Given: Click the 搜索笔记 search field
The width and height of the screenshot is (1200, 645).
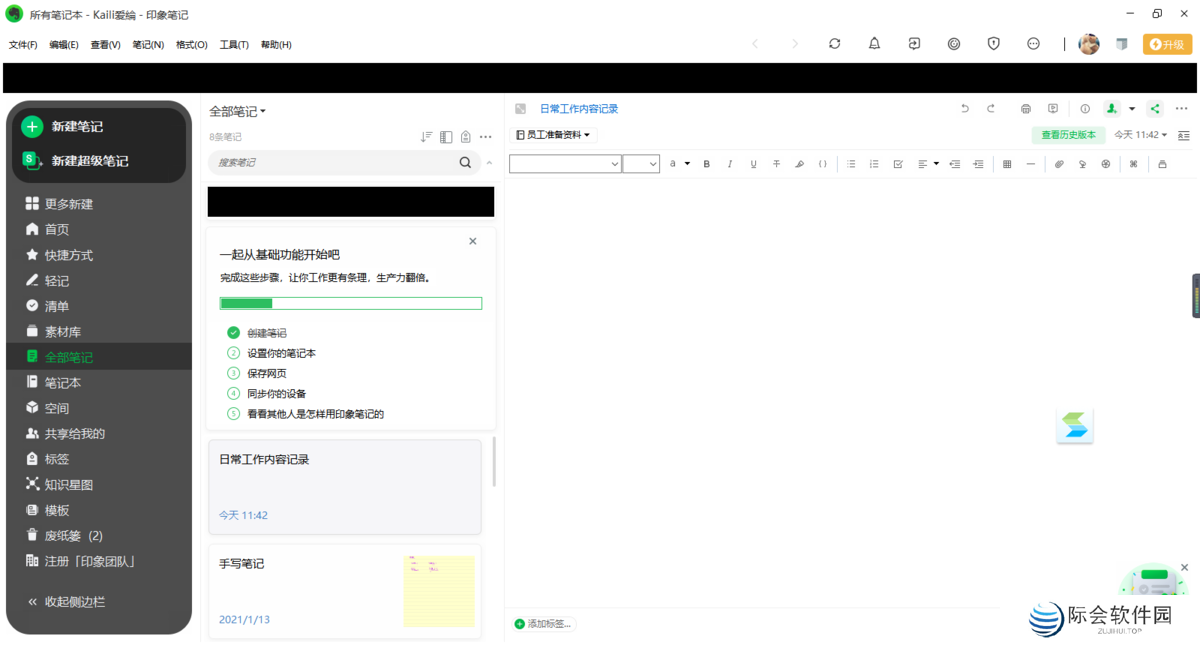Looking at the screenshot, I should (335, 162).
